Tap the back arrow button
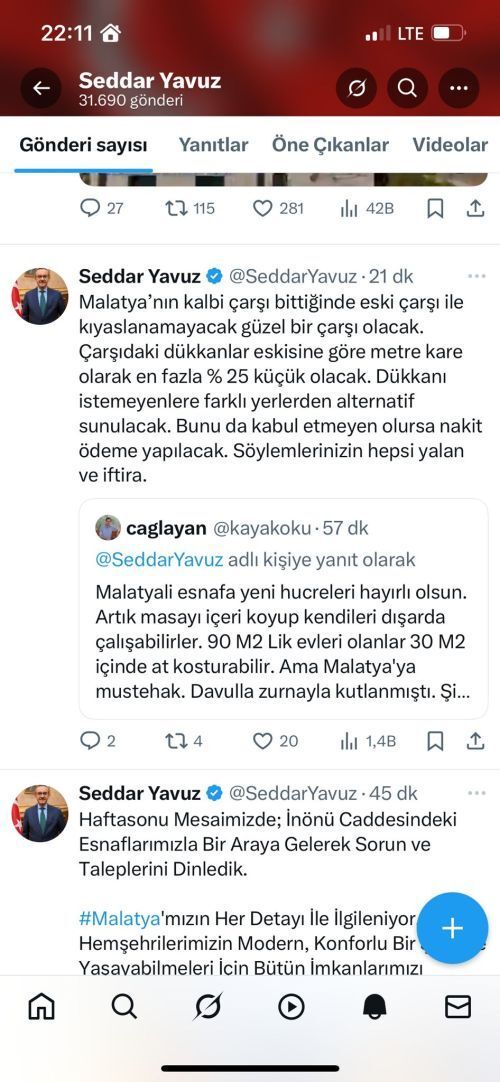The image size is (500, 1082). coord(41,88)
